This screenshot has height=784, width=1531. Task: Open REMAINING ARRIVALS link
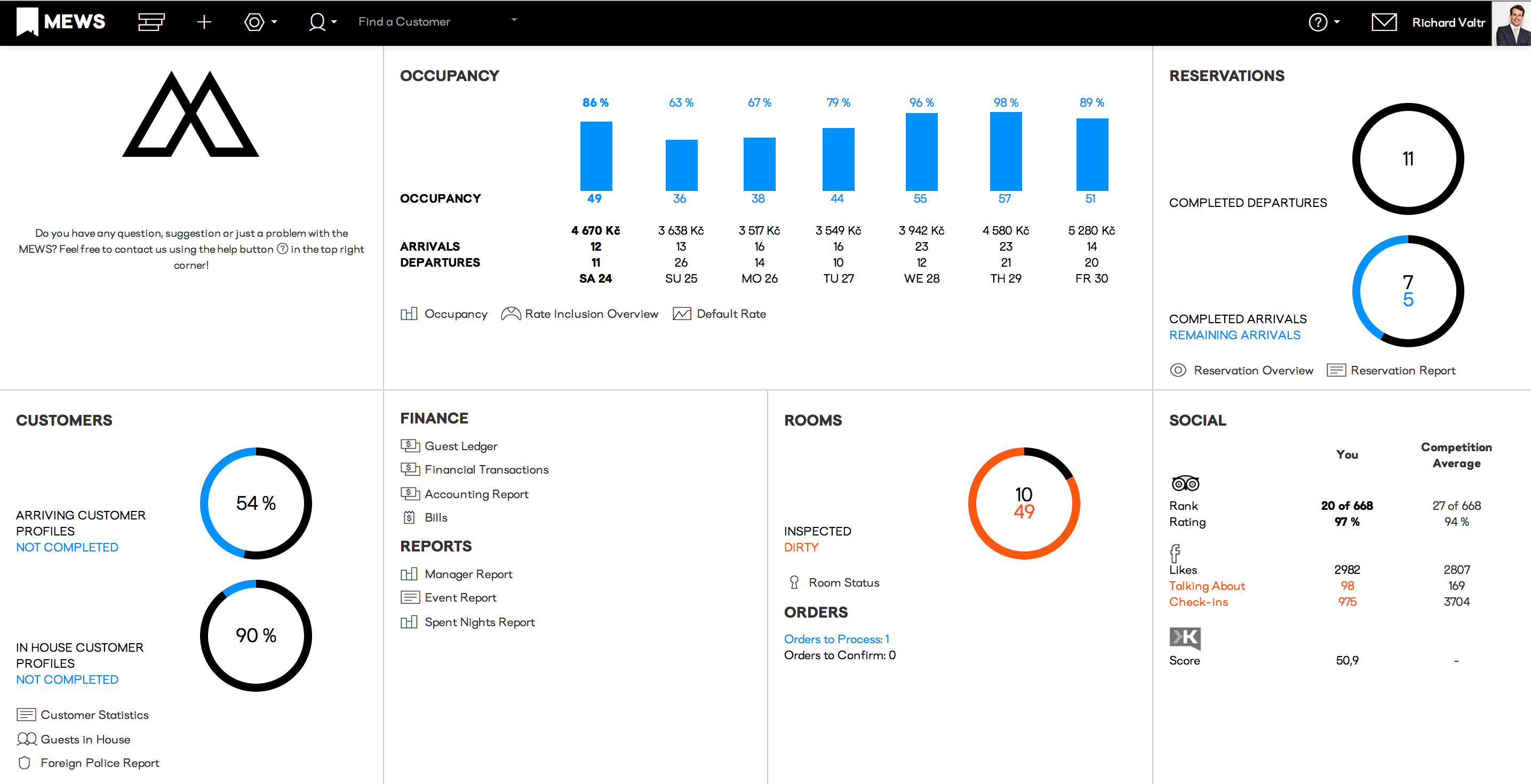pos(1234,334)
